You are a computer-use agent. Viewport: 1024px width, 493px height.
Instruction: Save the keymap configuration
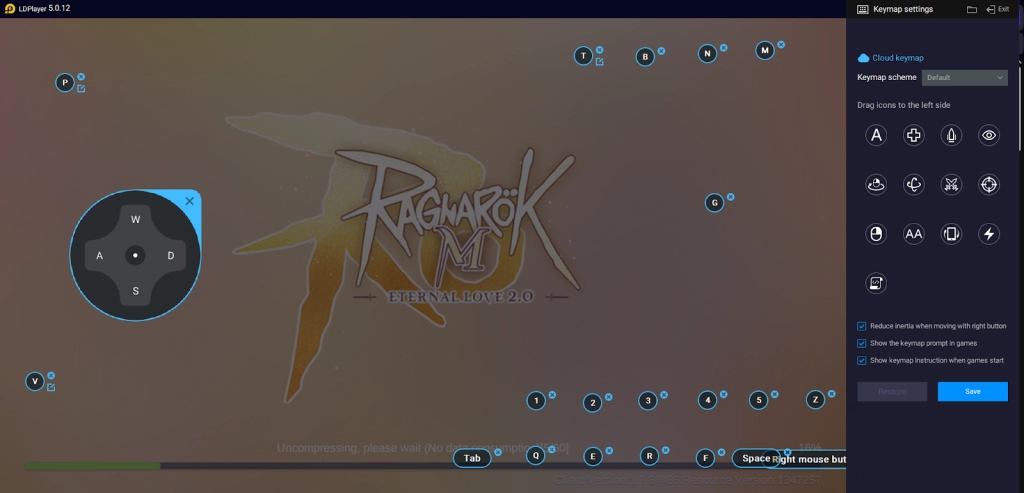[972, 391]
